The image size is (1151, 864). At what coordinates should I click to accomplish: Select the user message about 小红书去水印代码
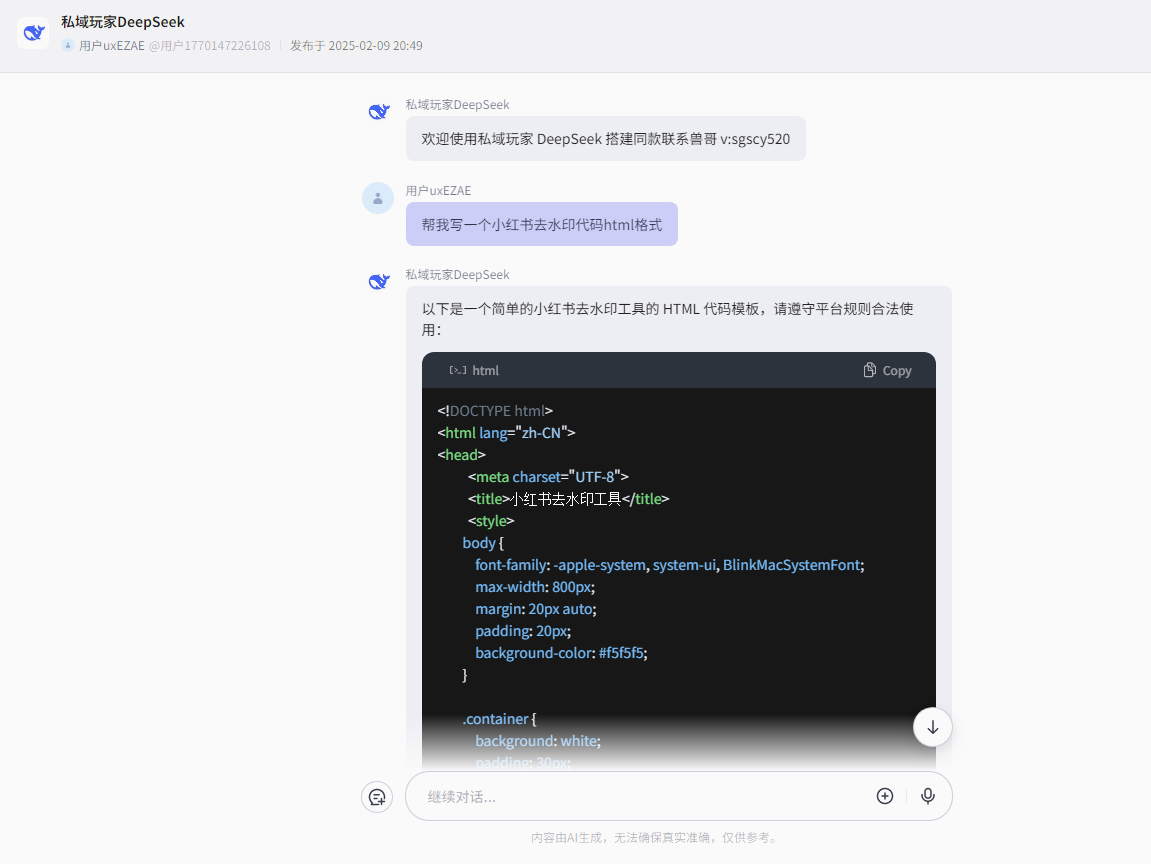(x=541, y=224)
